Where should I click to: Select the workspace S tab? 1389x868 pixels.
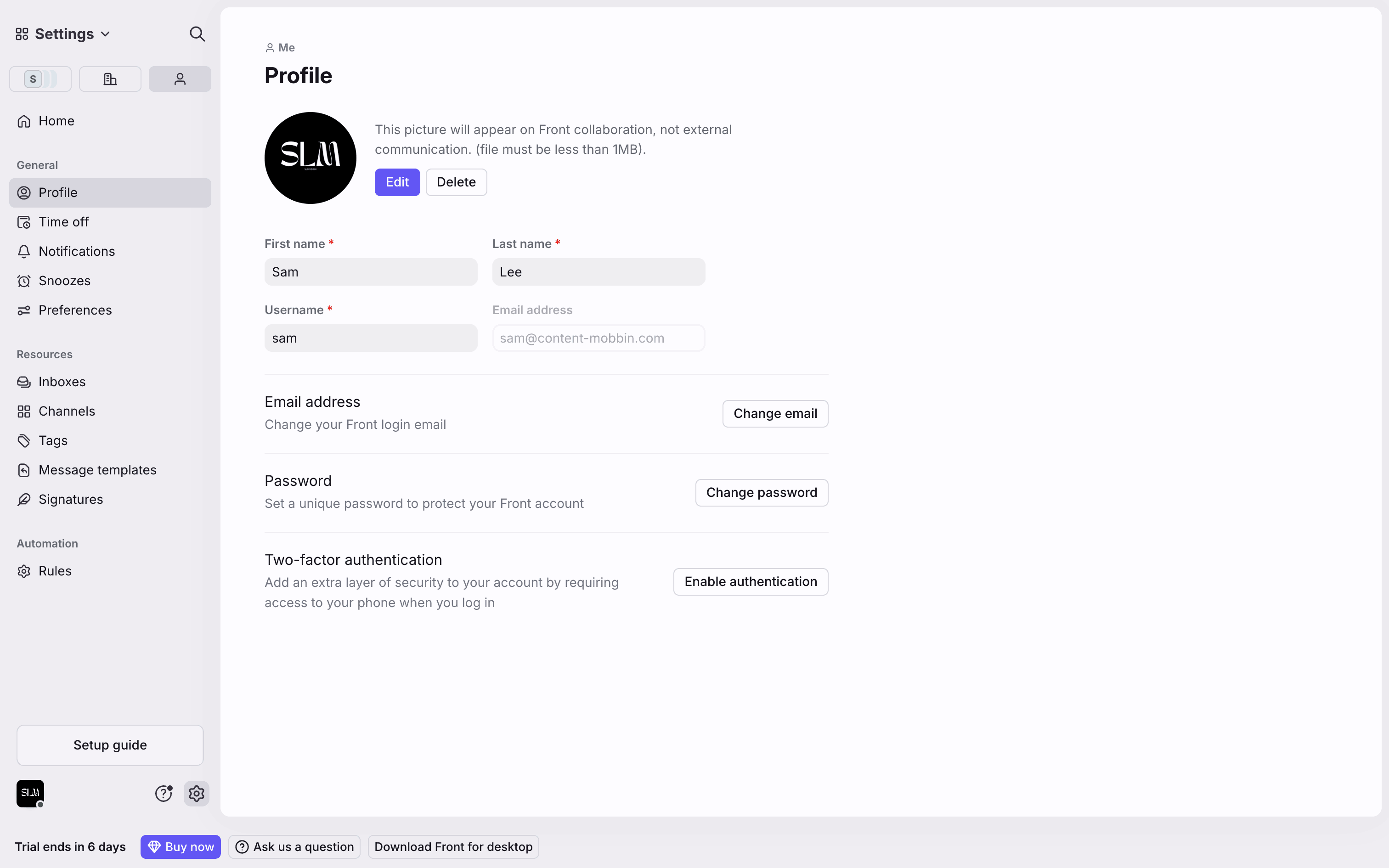[x=40, y=79]
